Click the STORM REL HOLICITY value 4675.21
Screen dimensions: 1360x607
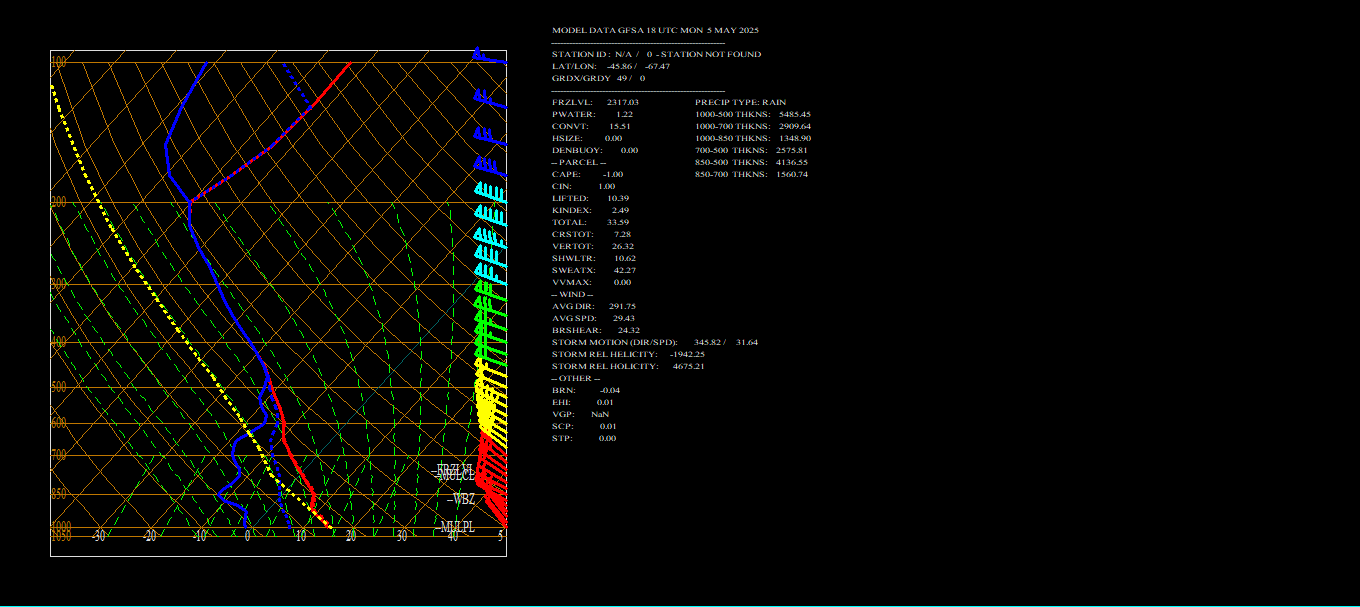688,366
